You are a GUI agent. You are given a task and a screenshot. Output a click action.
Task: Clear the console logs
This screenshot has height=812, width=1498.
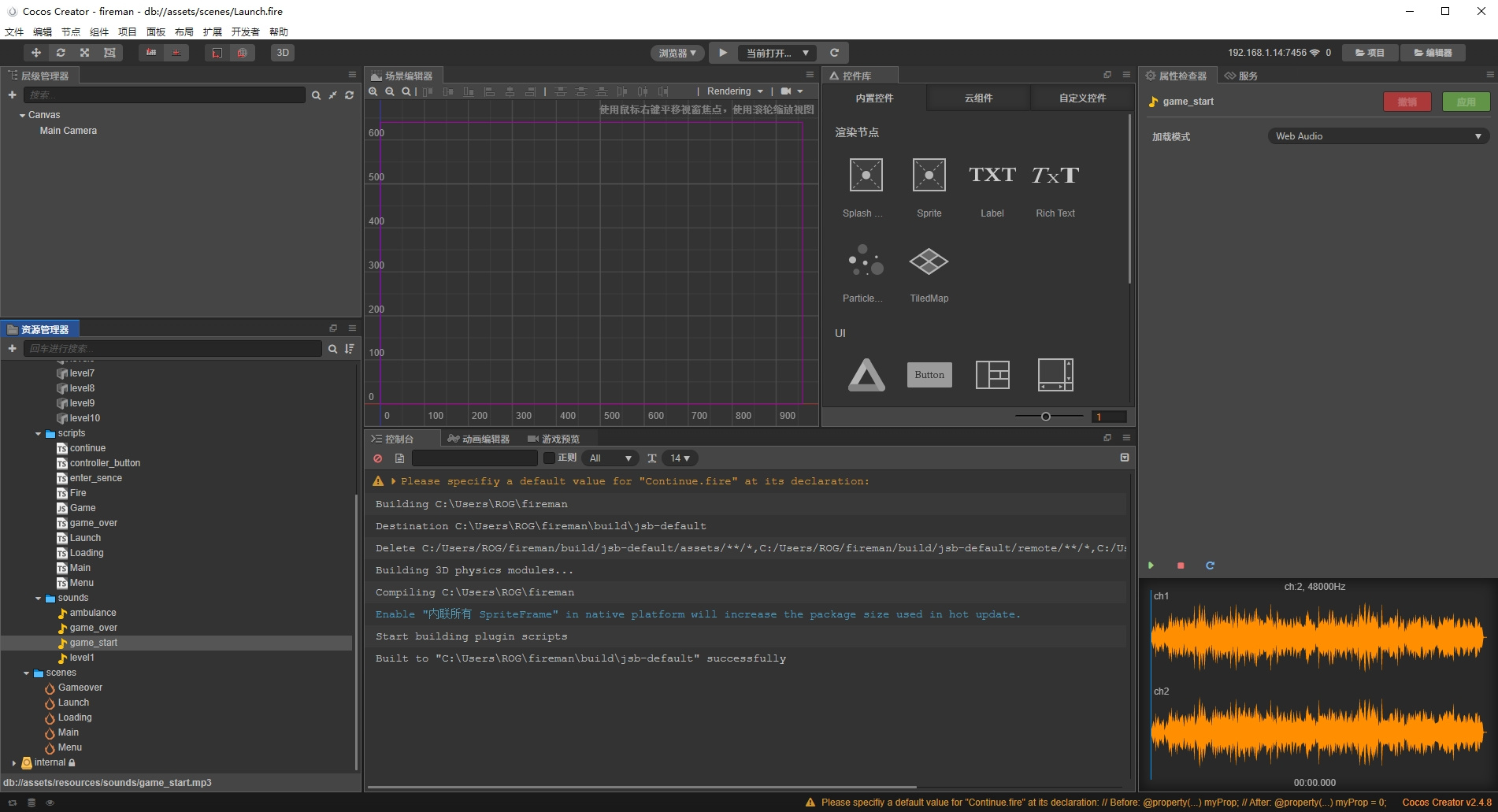[x=378, y=458]
